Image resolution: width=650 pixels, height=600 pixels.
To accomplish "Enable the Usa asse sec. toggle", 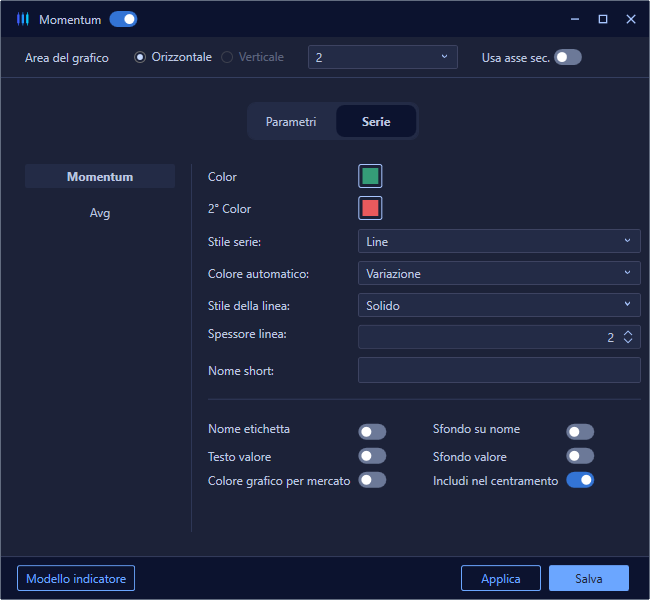I will click(568, 57).
